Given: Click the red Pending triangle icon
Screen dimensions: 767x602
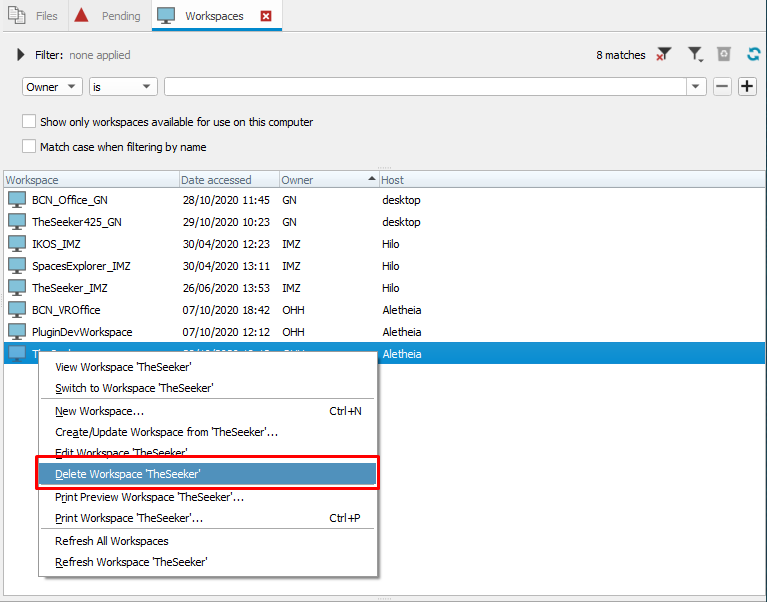Looking at the screenshot, I should [81, 15].
